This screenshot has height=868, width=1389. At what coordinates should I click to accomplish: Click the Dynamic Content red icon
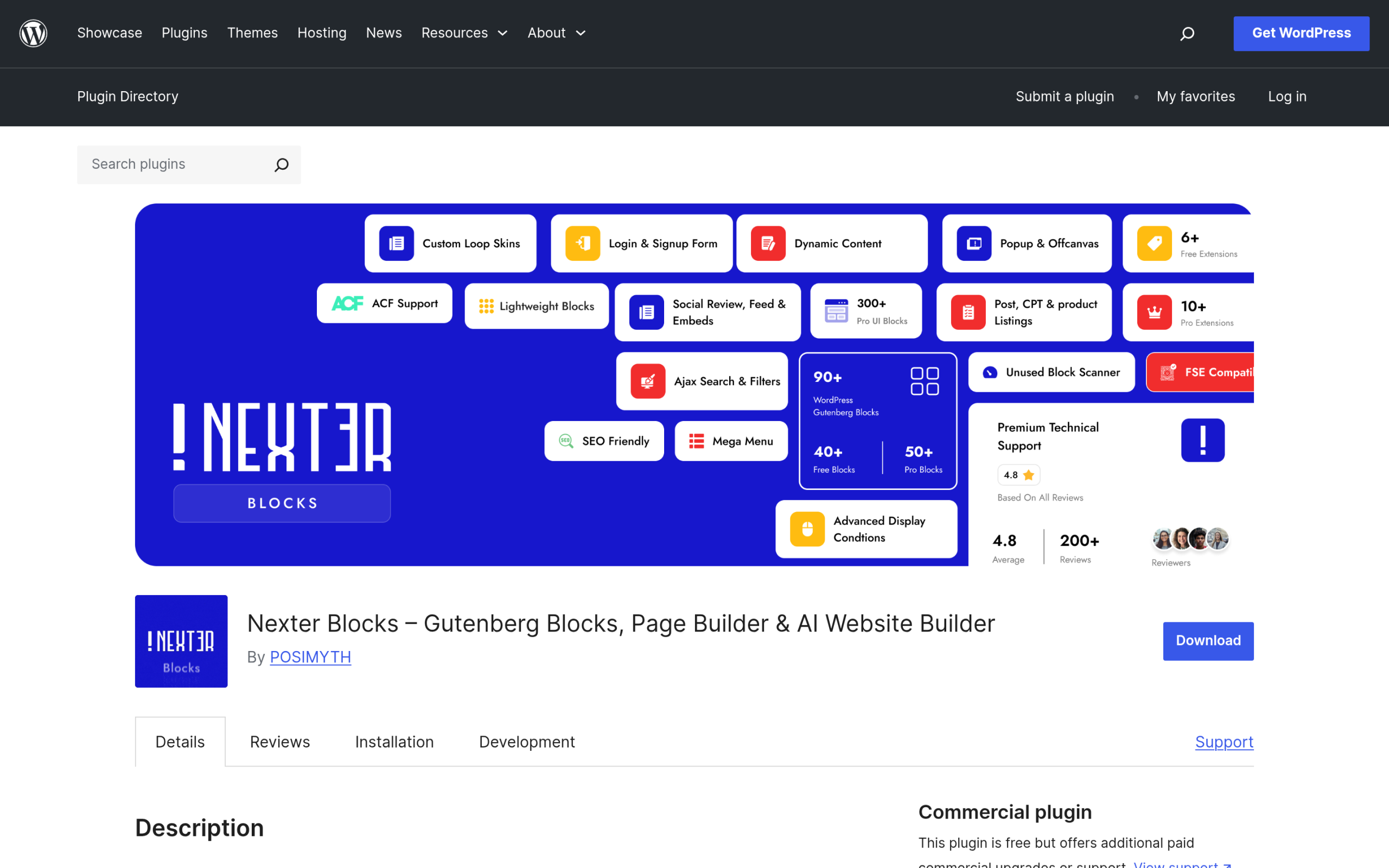click(768, 244)
